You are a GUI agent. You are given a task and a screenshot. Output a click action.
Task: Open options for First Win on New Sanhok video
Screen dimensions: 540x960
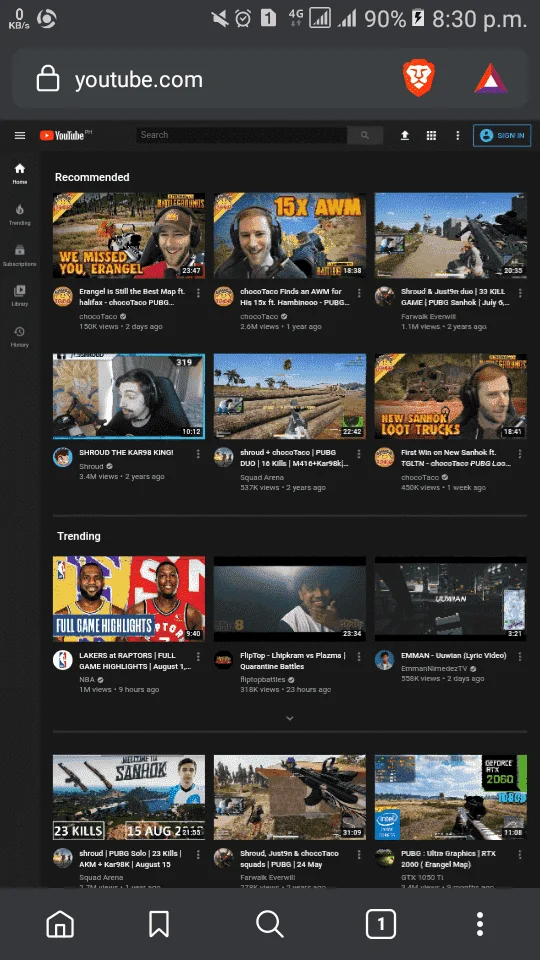pos(520,454)
